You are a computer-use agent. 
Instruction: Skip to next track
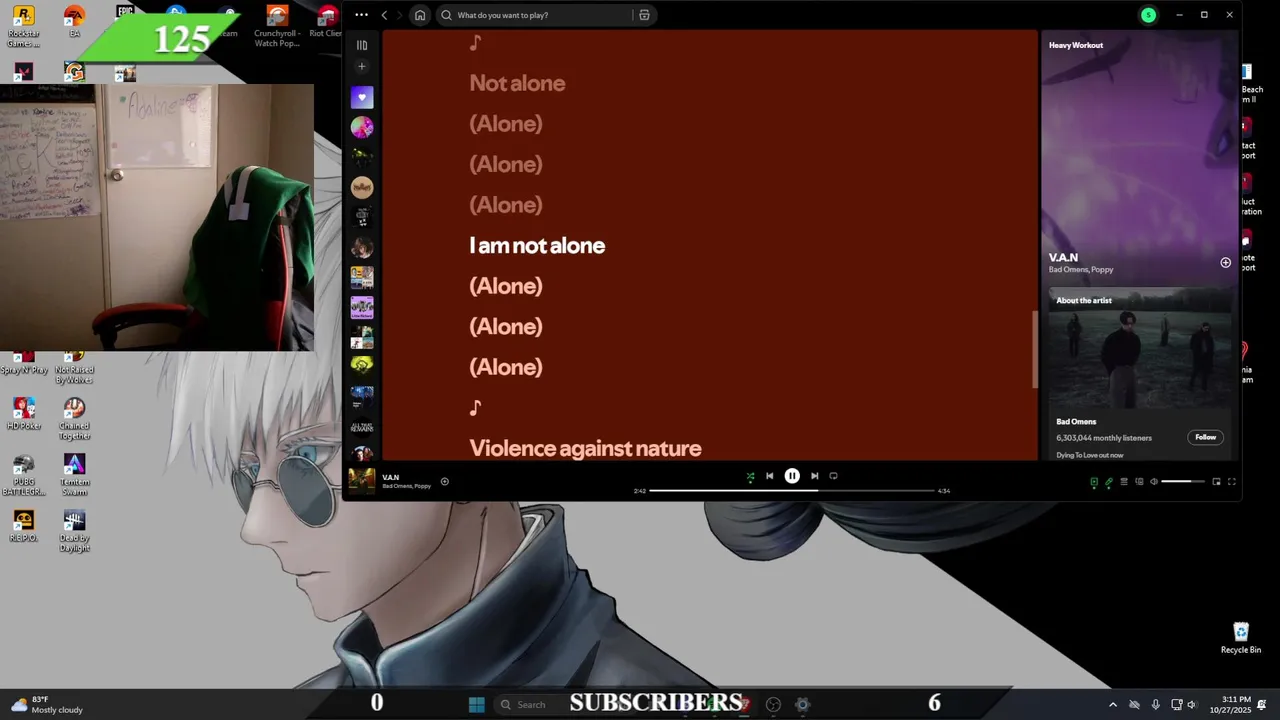pyautogui.click(x=814, y=476)
